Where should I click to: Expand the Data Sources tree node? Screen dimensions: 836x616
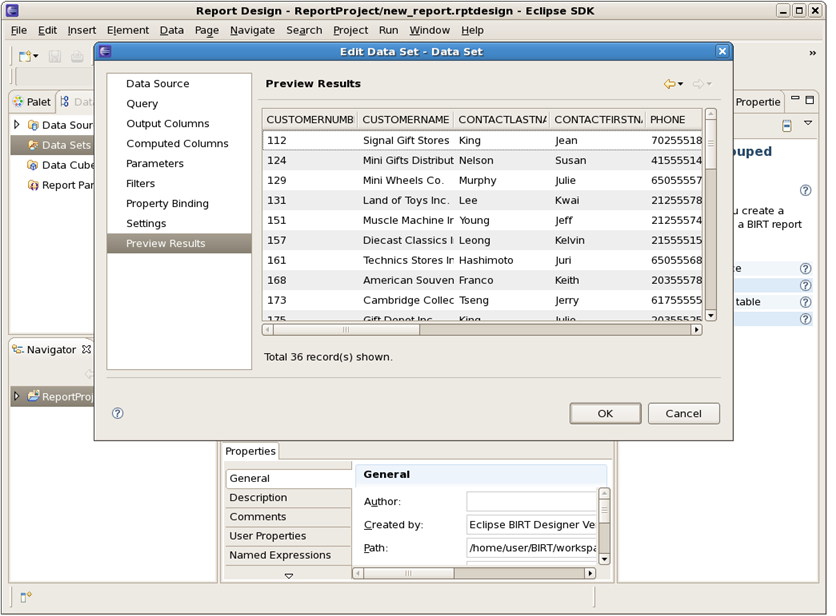tap(17, 125)
